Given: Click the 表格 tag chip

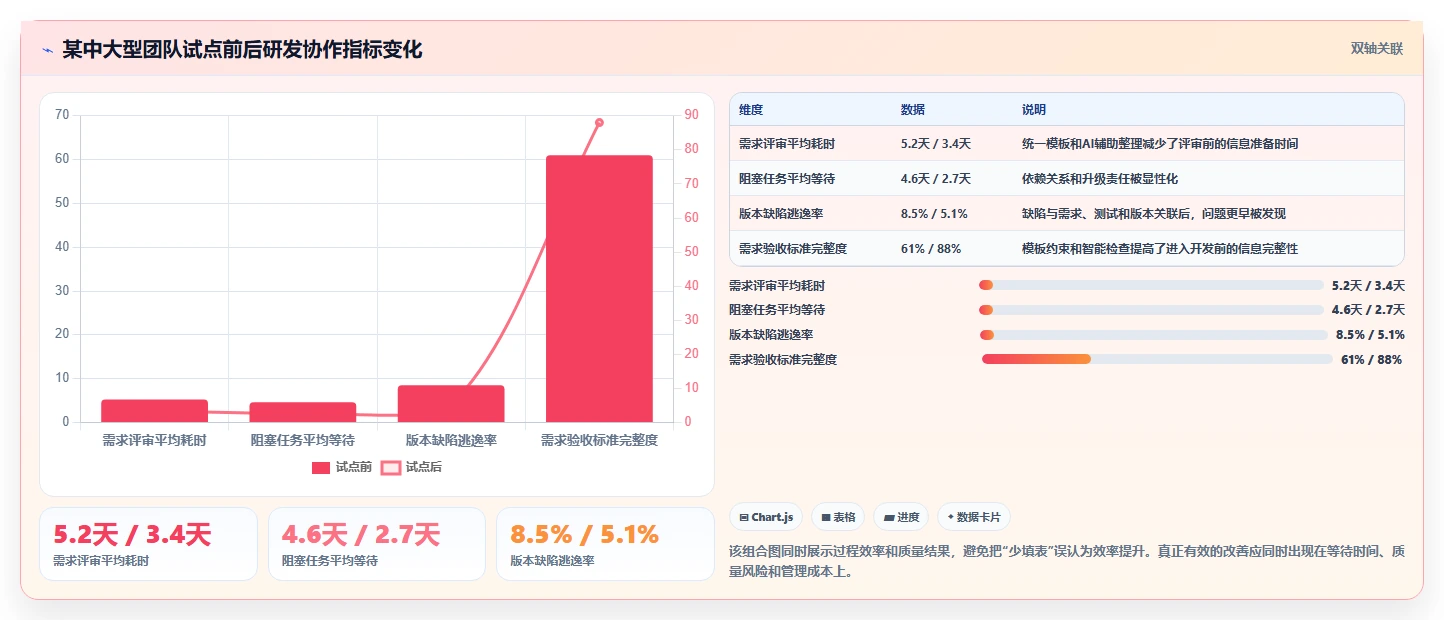Looking at the screenshot, I should [838, 517].
